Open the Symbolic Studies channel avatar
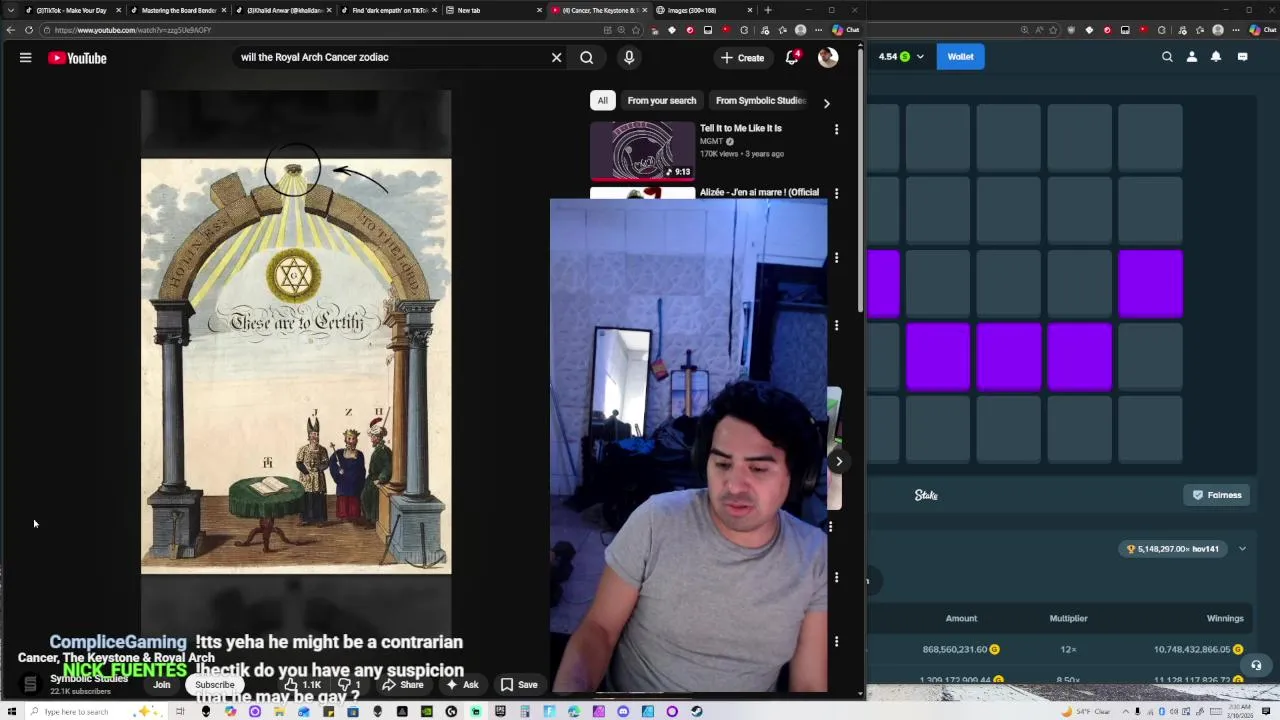The image size is (1280, 720). point(30,685)
